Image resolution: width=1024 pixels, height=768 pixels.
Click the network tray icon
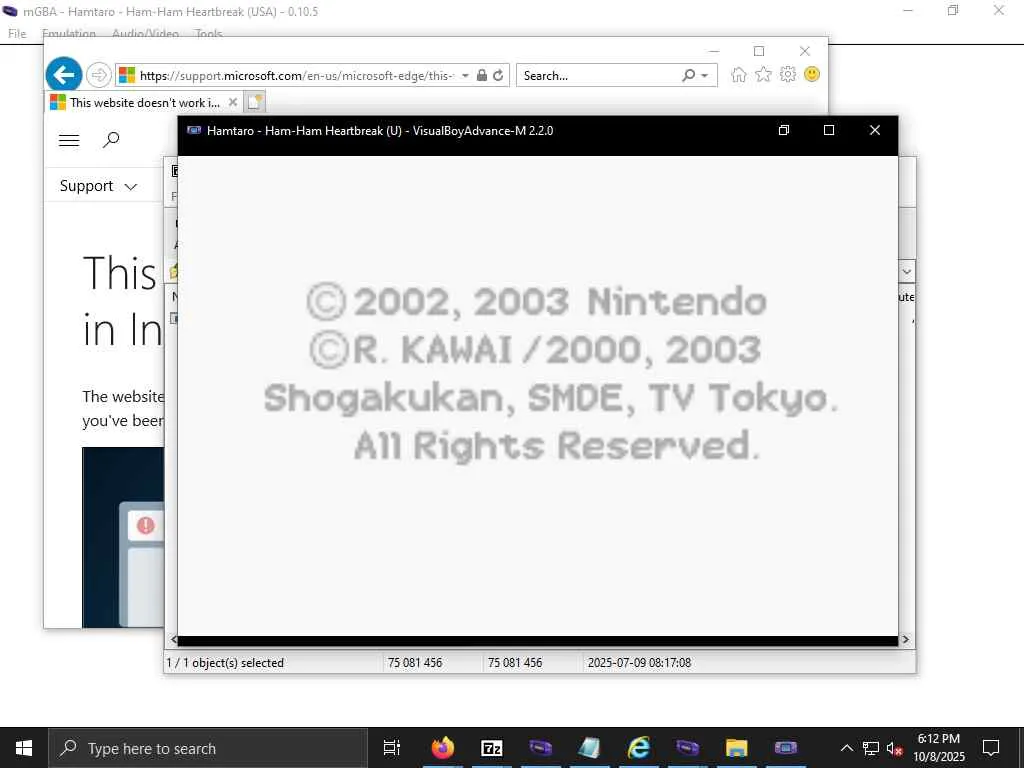(871, 748)
